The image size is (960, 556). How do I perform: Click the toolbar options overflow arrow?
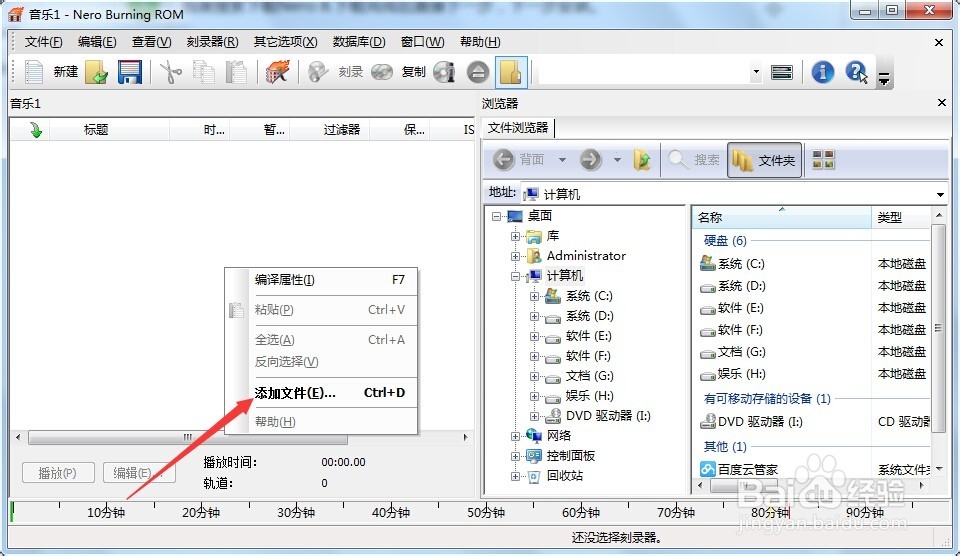pos(883,79)
